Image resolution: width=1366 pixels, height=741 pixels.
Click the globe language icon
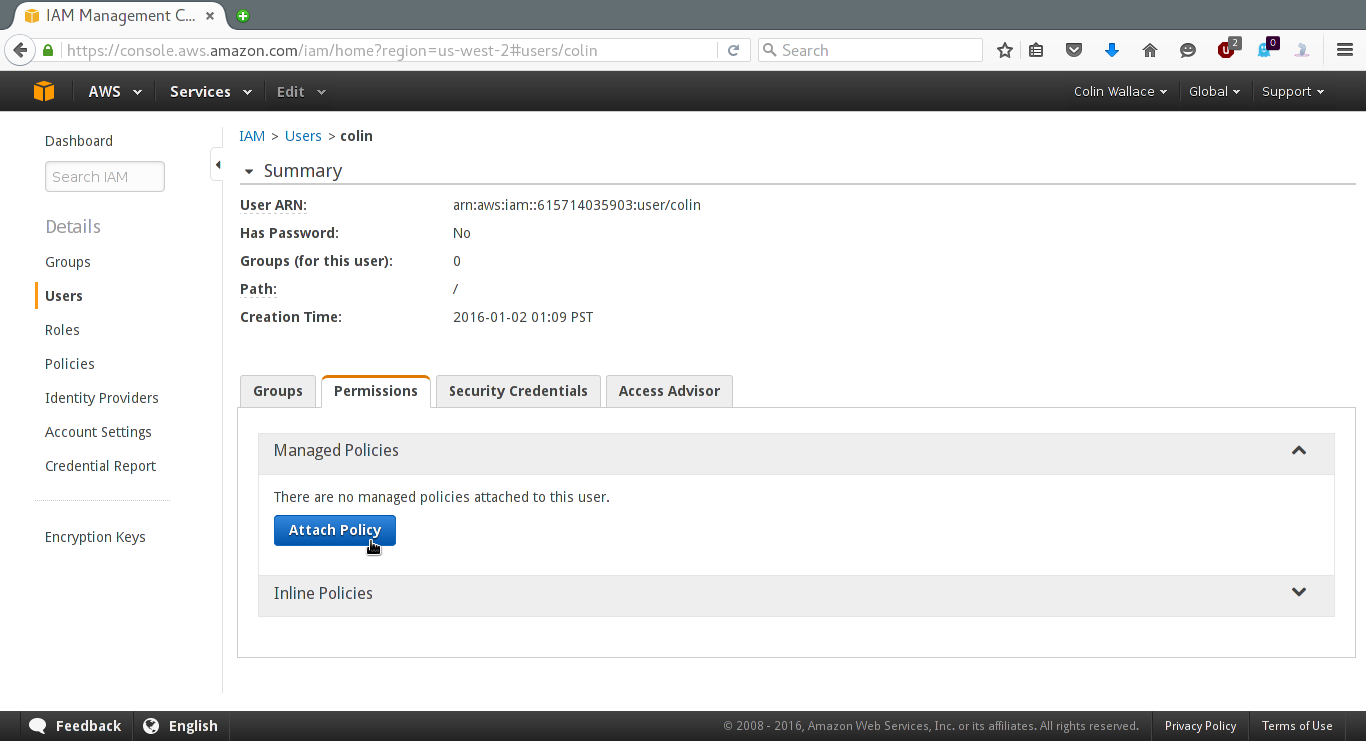point(151,726)
